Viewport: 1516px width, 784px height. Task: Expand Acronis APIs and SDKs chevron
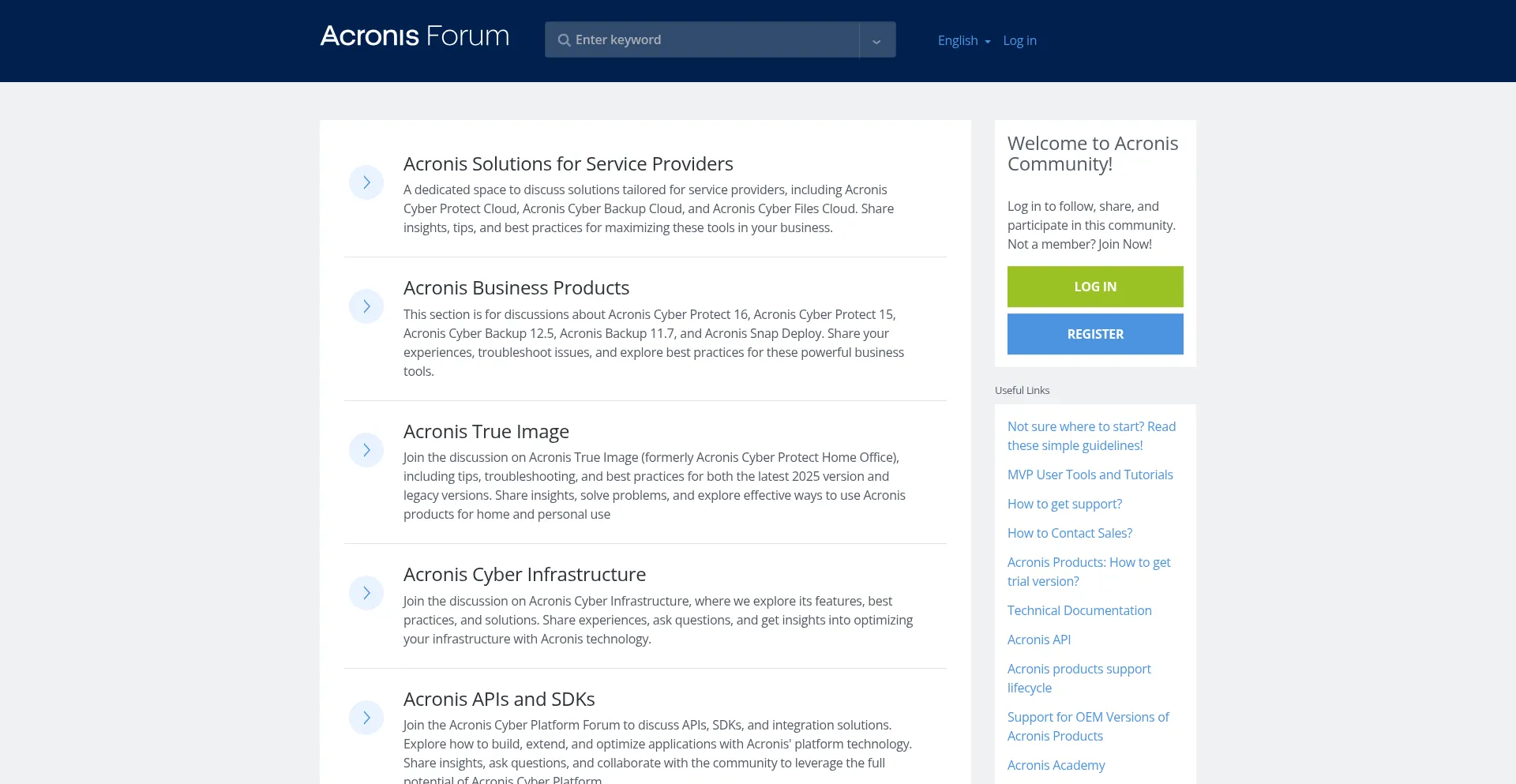(366, 718)
